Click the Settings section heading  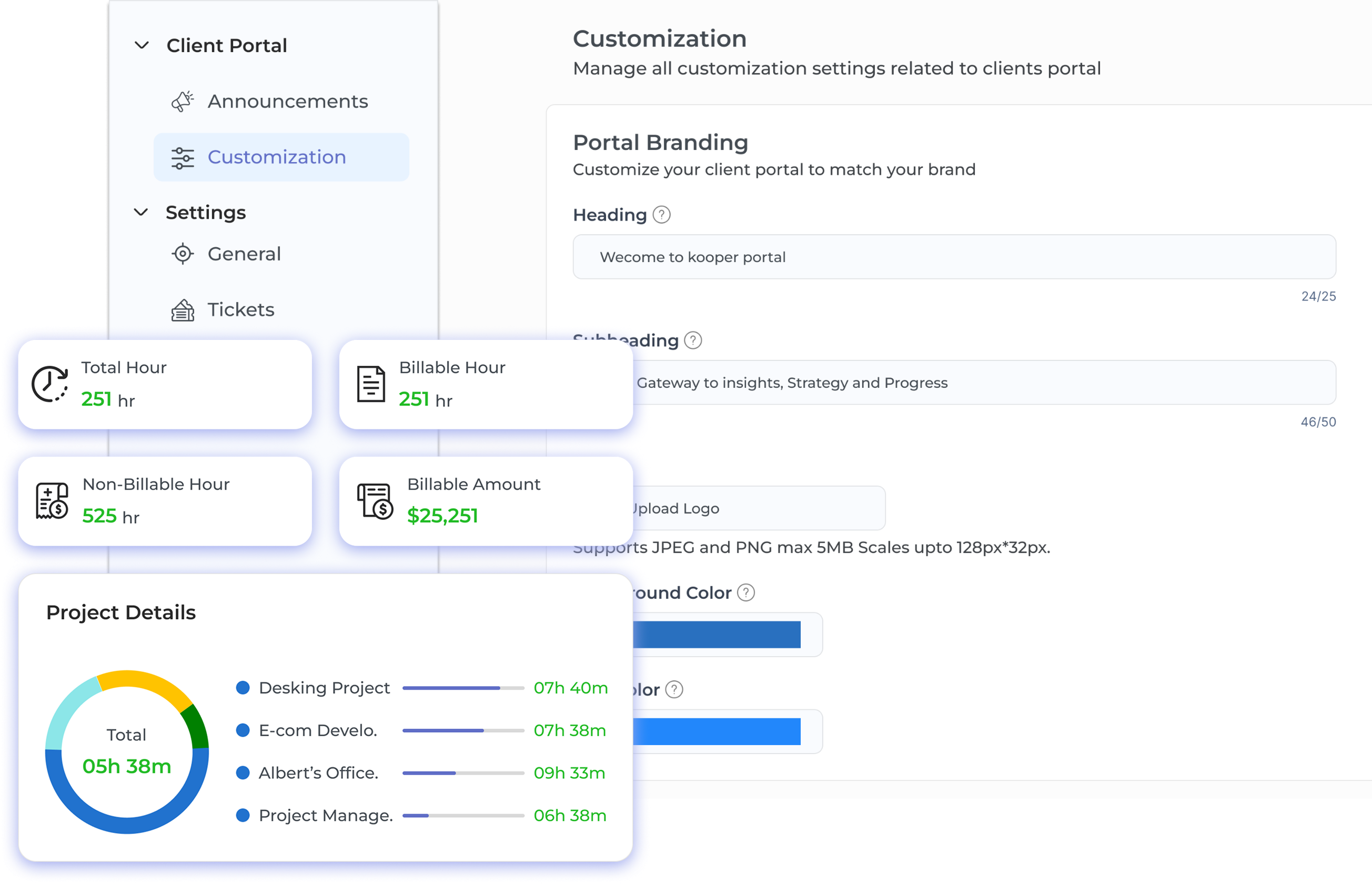[205, 213]
